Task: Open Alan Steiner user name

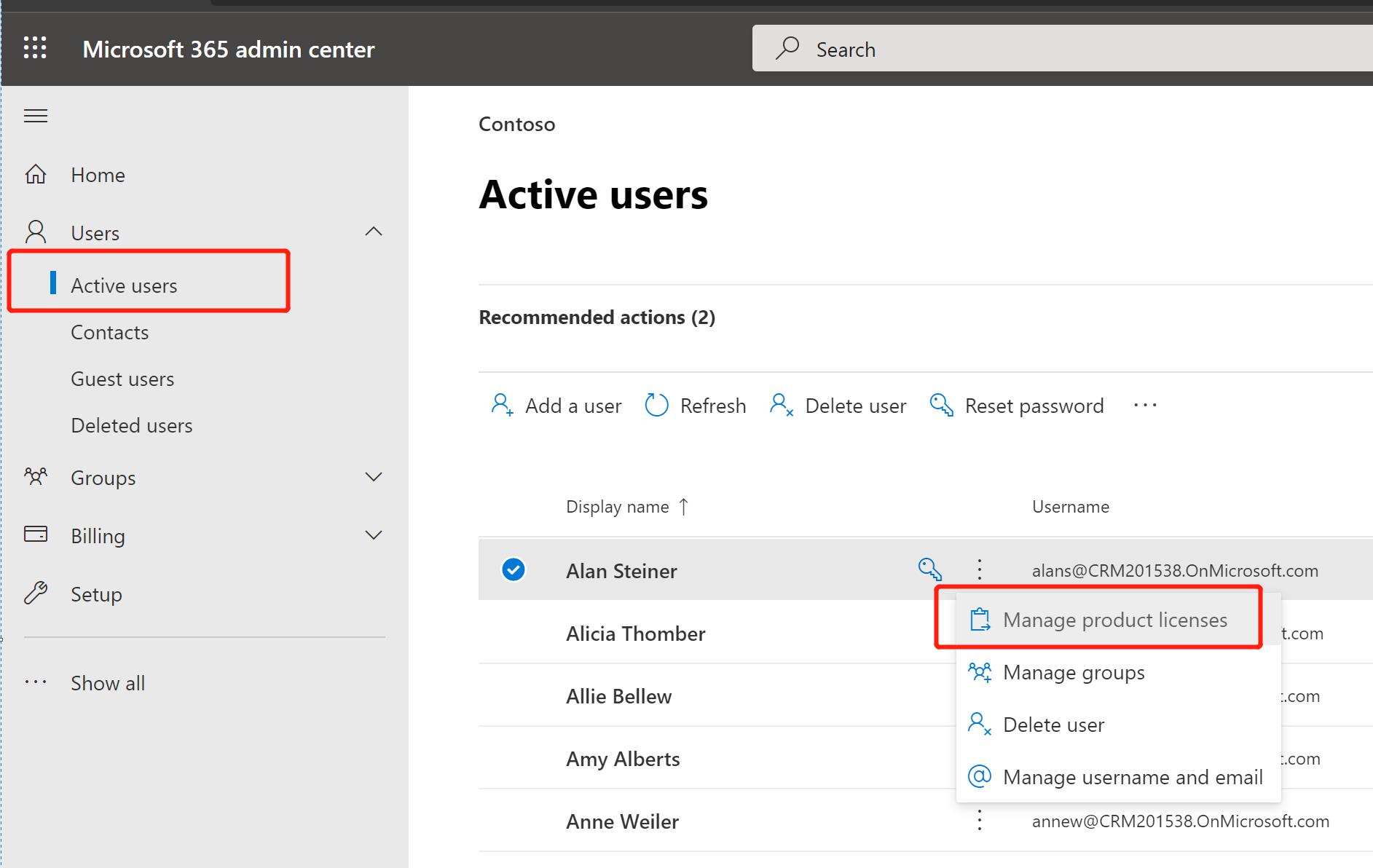Action: pyautogui.click(x=621, y=571)
